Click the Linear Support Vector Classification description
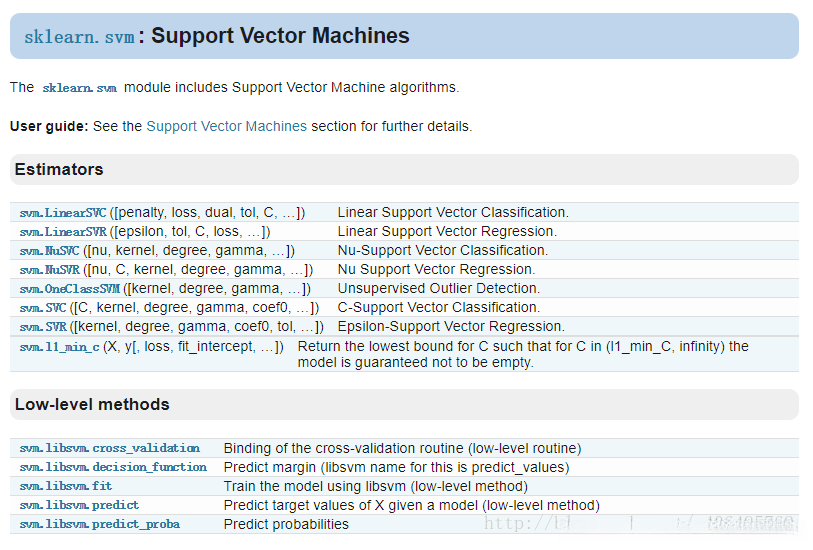This screenshot has height=550, width=813. pos(452,213)
